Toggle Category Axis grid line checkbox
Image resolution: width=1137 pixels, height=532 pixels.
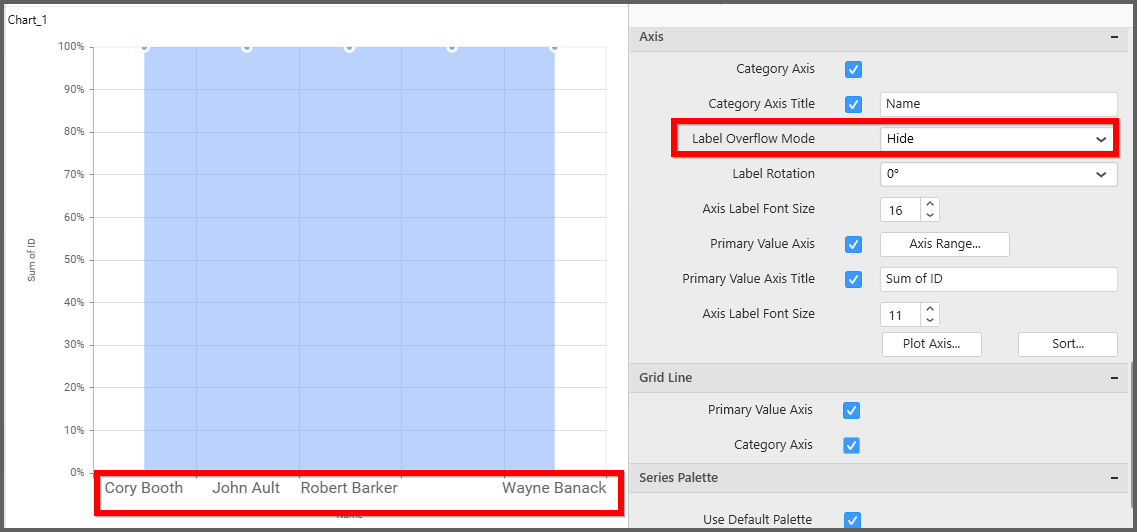(x=851, y=445)
